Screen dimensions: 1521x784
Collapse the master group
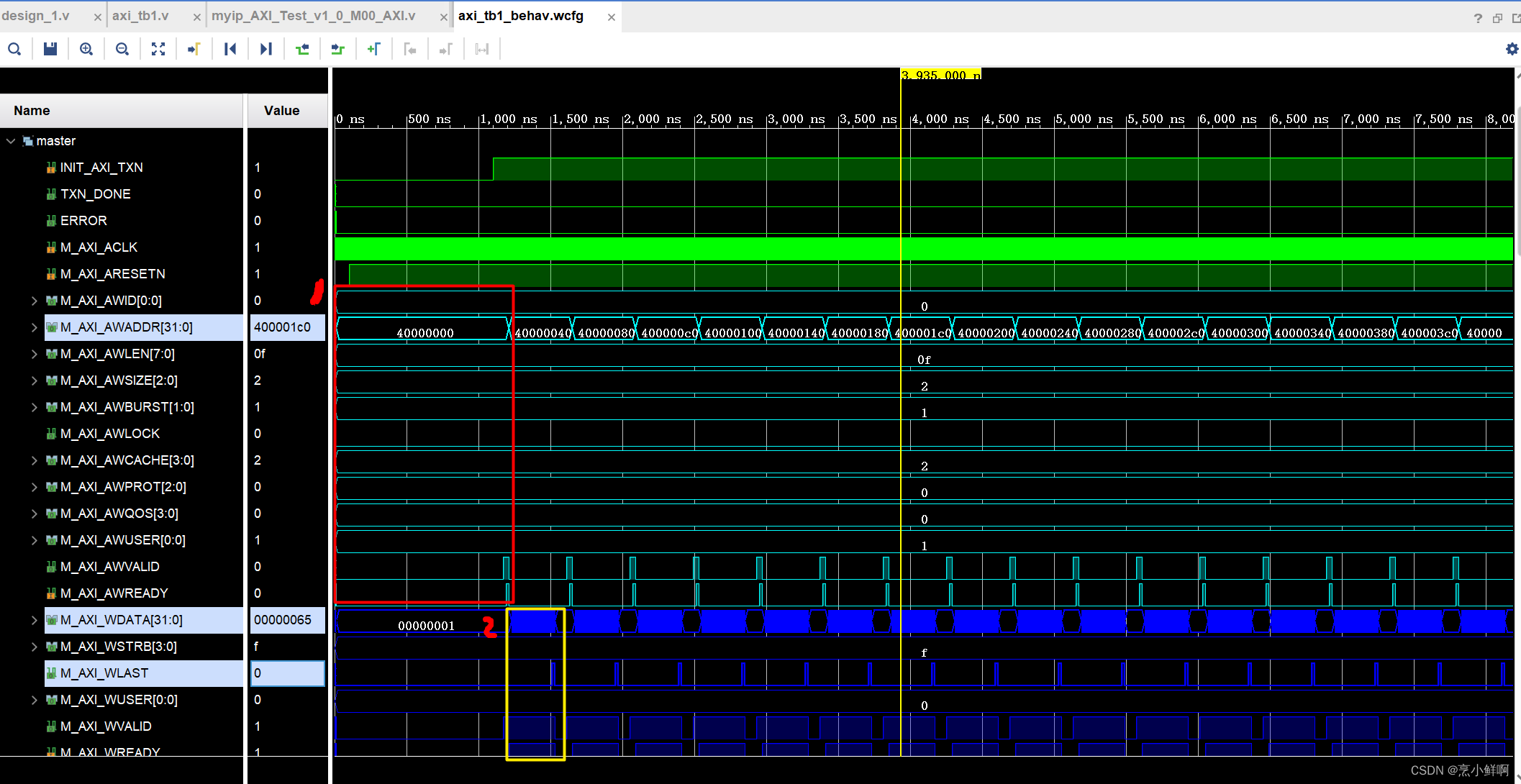pyautogui.click(x=11, y=141)
